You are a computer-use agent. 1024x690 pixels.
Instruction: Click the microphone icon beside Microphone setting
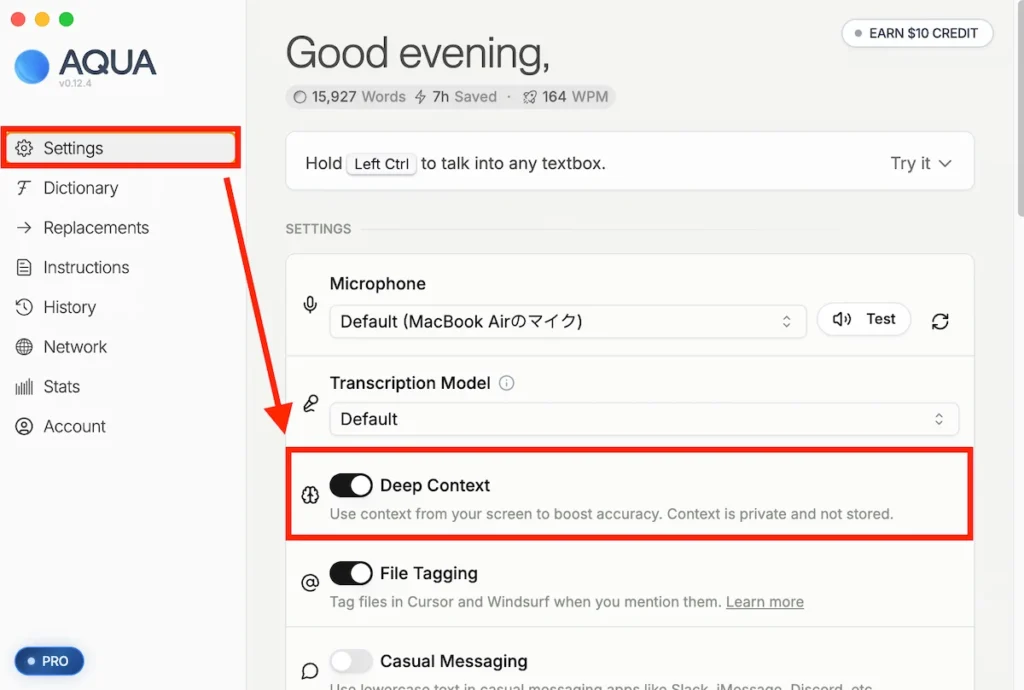pyautogui.click(x=310, y=305)
